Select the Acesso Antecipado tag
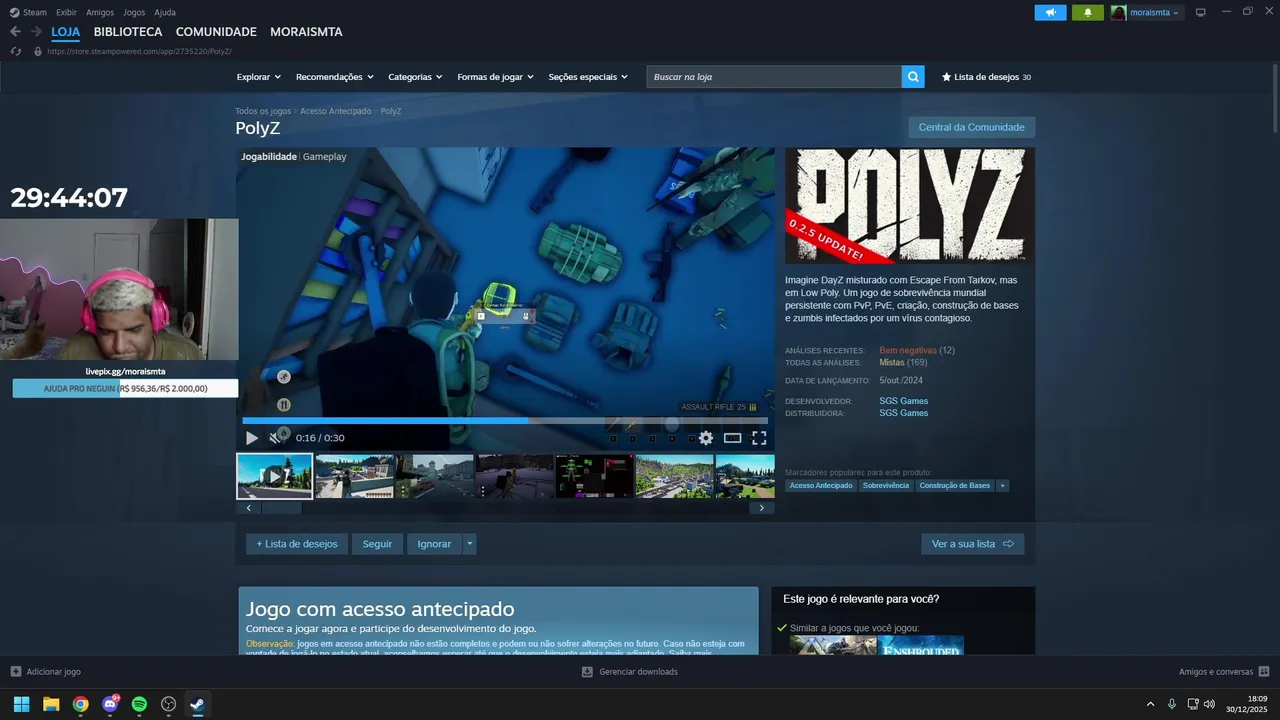 pos(821,486)
